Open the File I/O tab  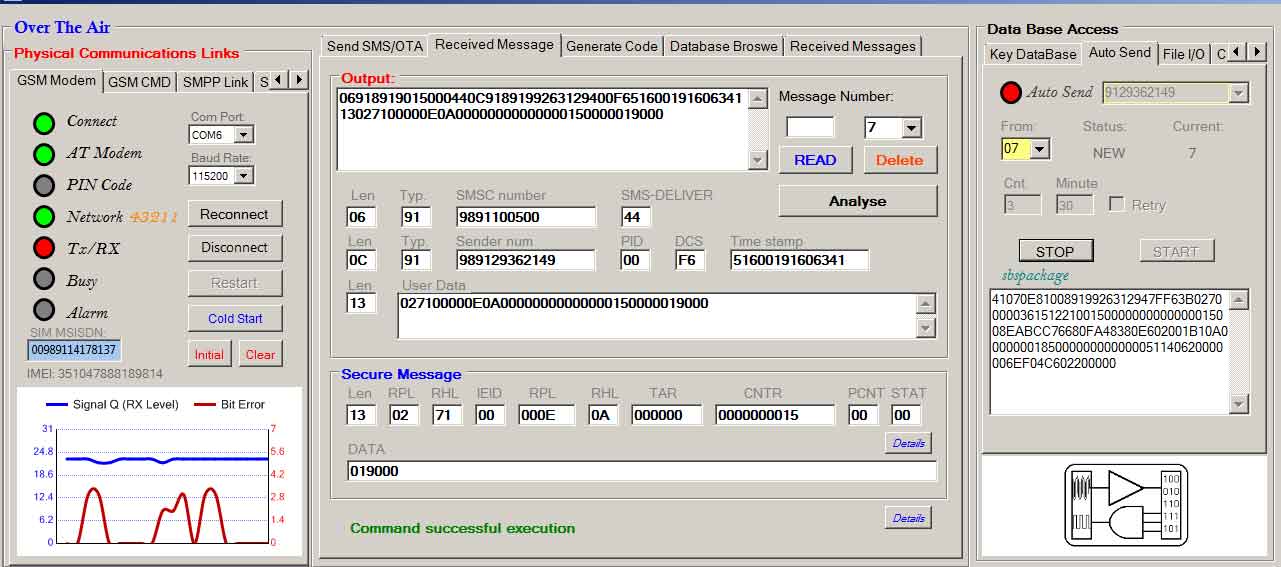(1184, 54)
